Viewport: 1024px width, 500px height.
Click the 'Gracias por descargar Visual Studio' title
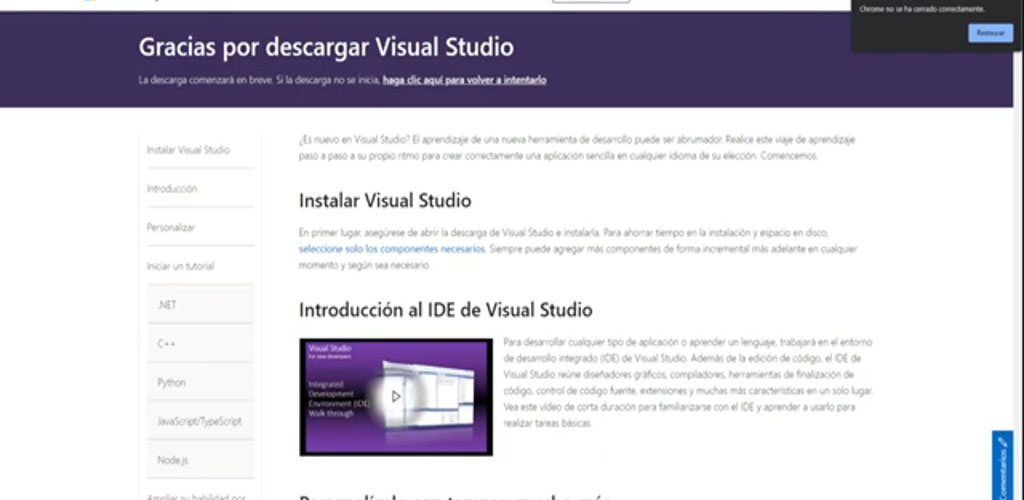point(326,47)
